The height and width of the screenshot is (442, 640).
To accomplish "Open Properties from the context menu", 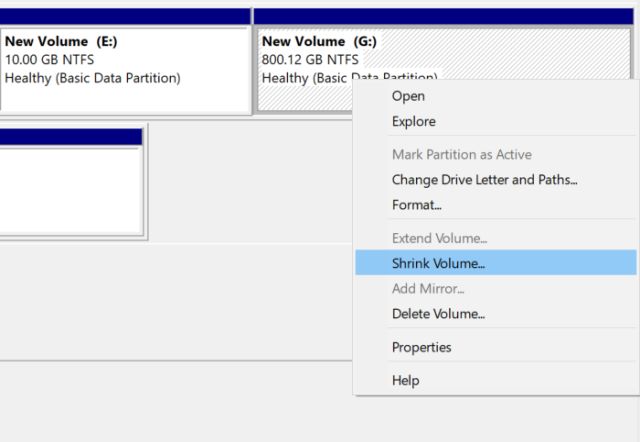I will click(x=496, y=347).
